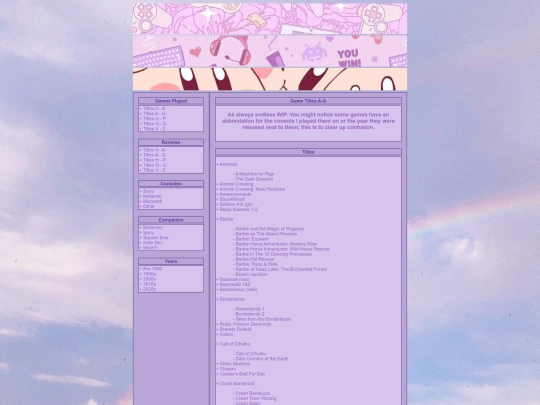Browse 2000s games under Years
The height and width of the screenshot is (405, 540).
149,279
